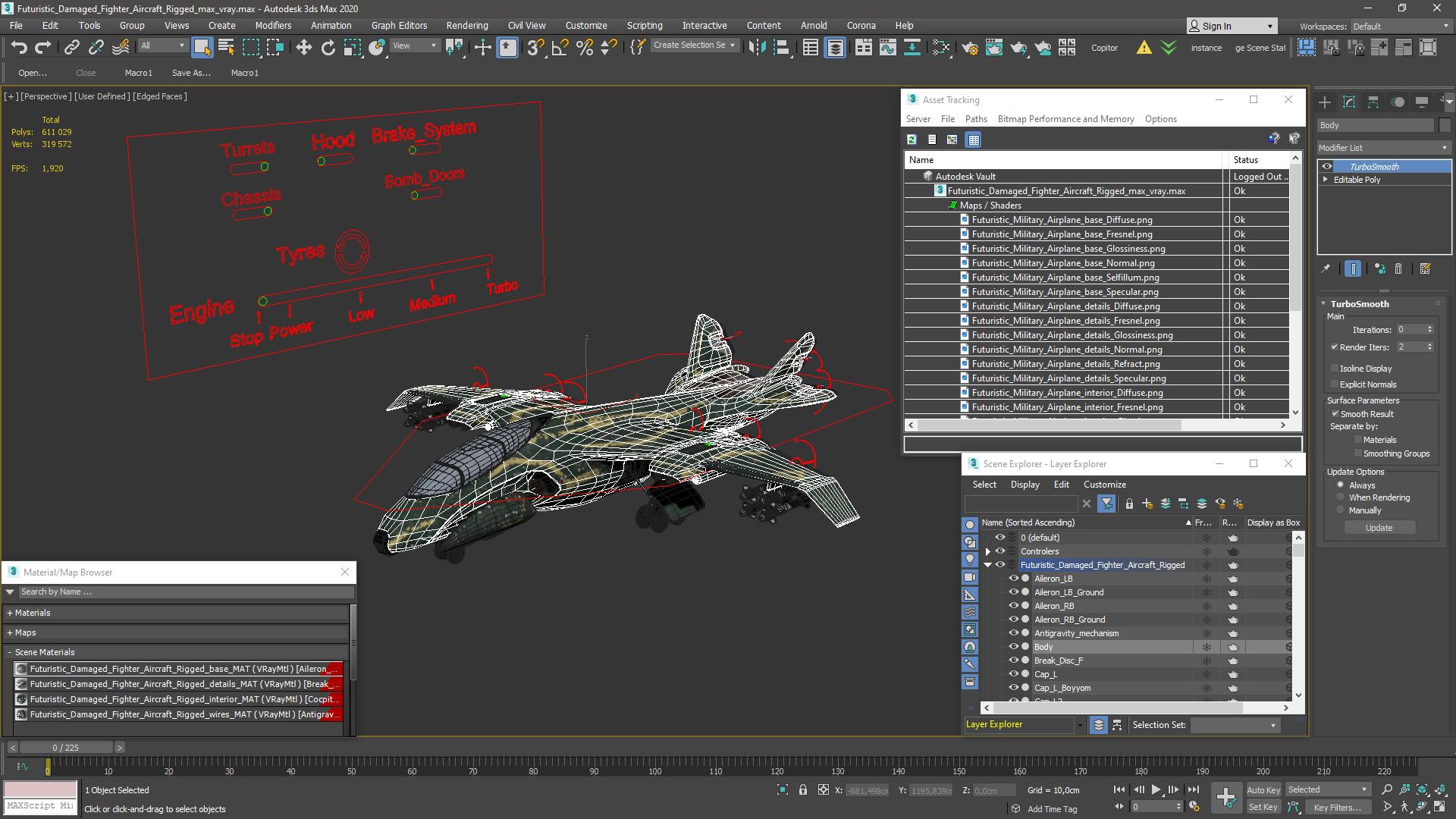Open the Modifier List dropdown
Image resolution: width=1456 pixels, height=819 pixels.
[x=1383, y=148]
